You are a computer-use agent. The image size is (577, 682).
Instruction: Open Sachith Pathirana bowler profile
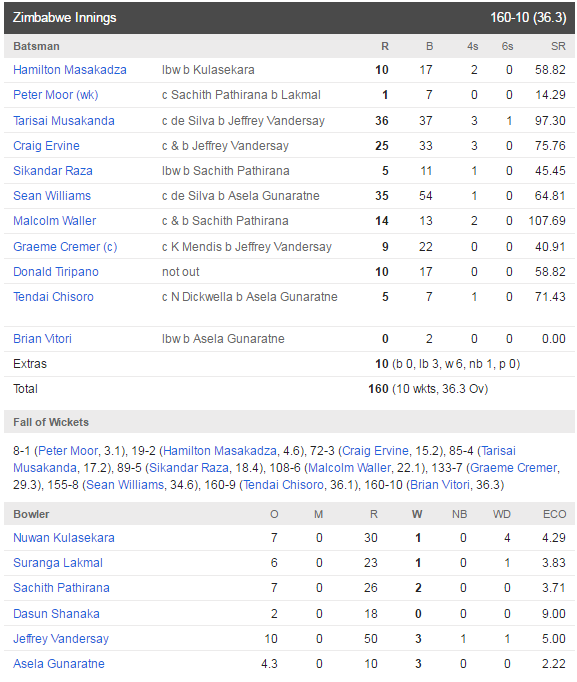click(61, 588)
